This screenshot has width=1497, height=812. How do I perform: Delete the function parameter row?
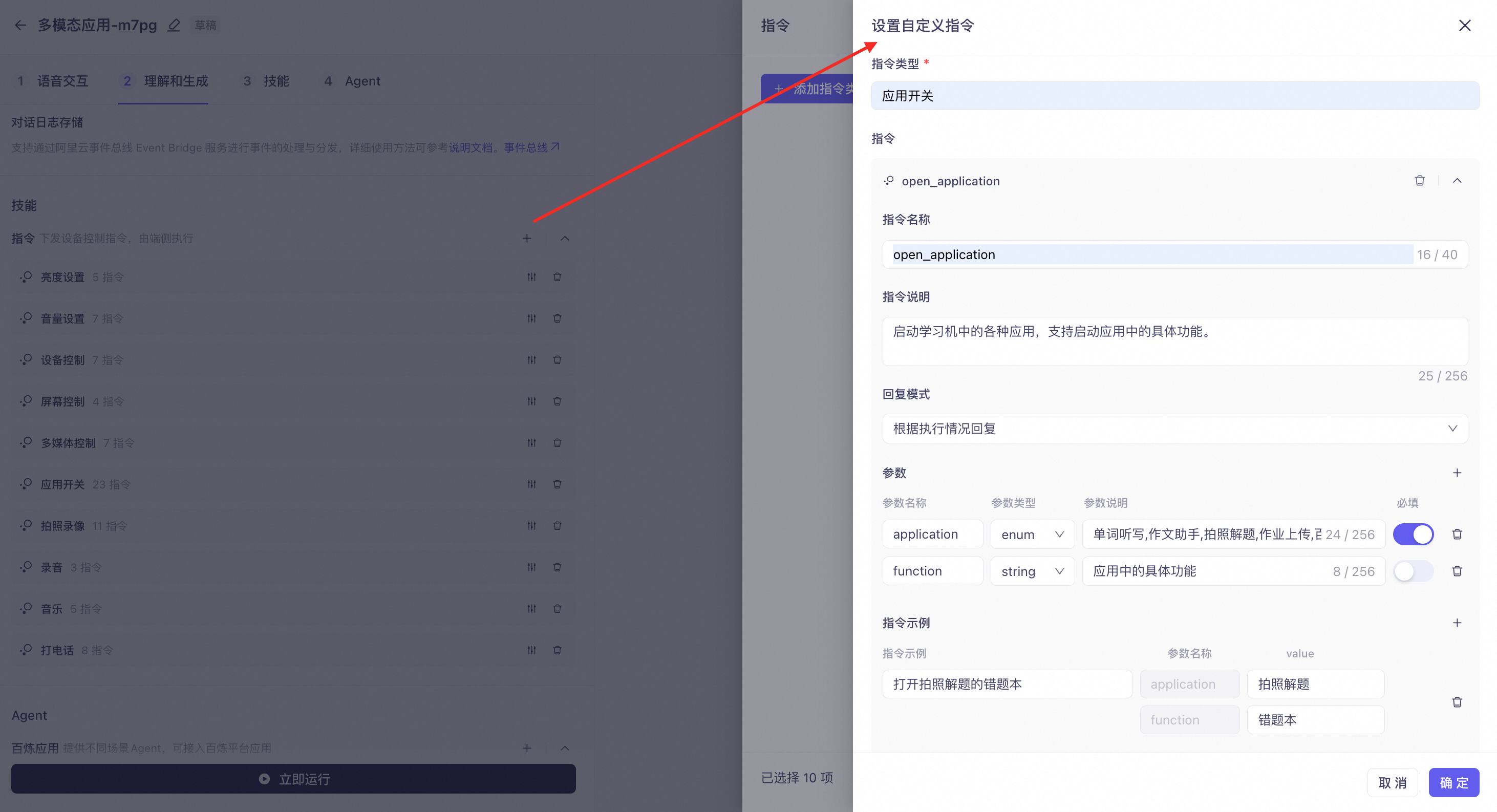pos(1457,571)
